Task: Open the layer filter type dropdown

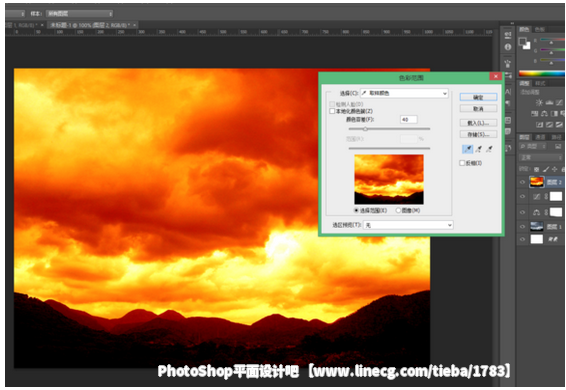Action: coord(533,146)
